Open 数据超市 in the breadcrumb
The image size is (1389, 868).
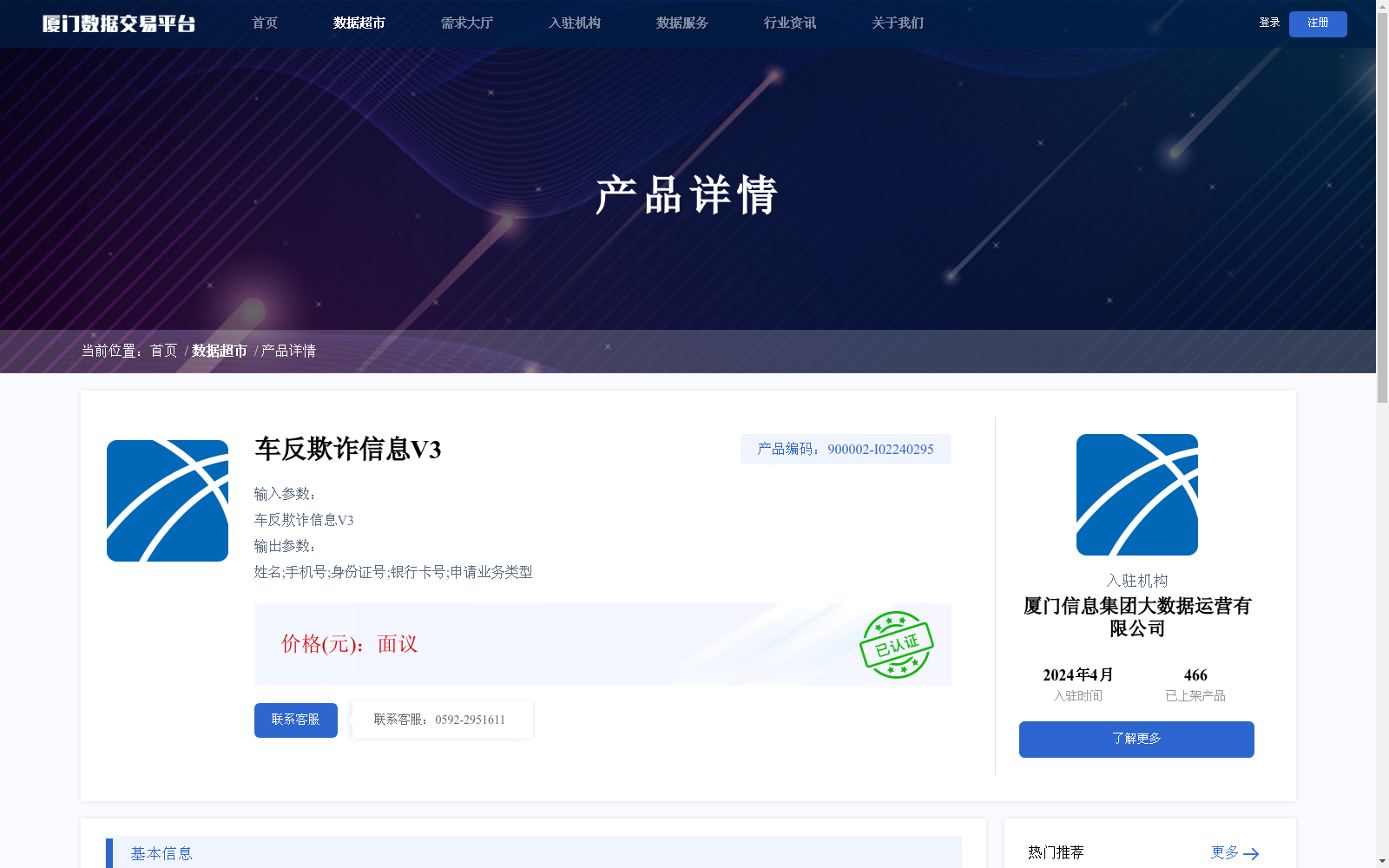click(220, 351)
